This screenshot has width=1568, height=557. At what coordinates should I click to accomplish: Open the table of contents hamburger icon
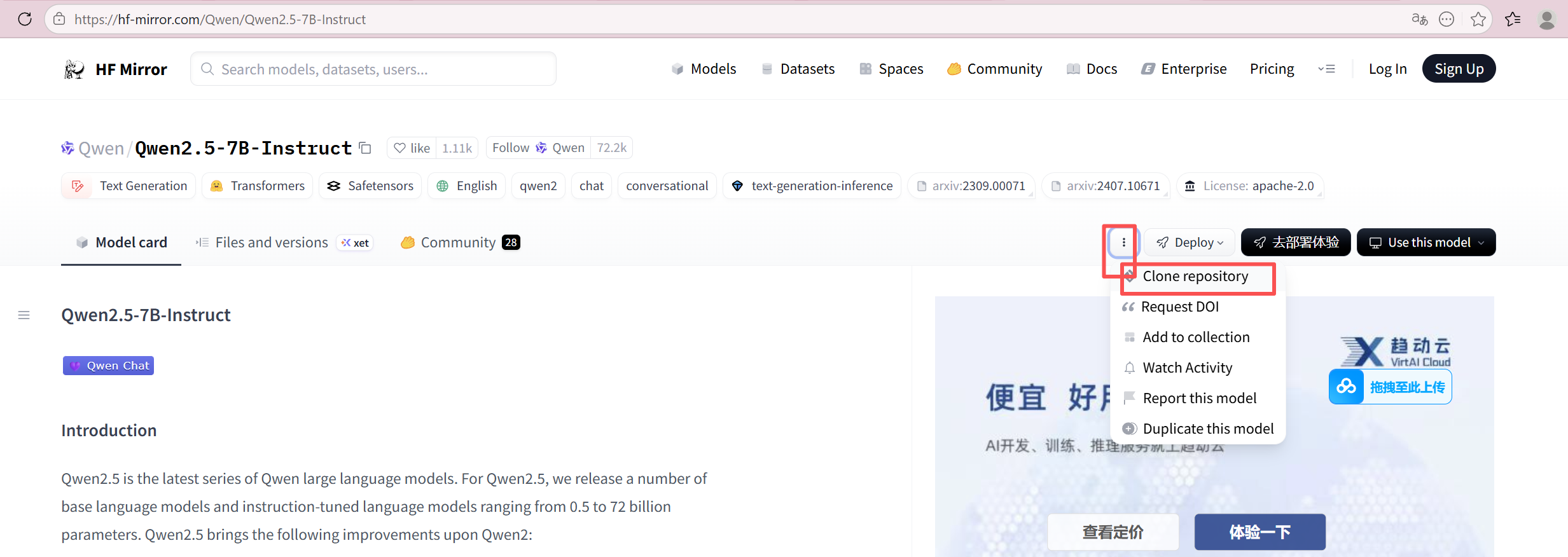[x=24, y=315]
